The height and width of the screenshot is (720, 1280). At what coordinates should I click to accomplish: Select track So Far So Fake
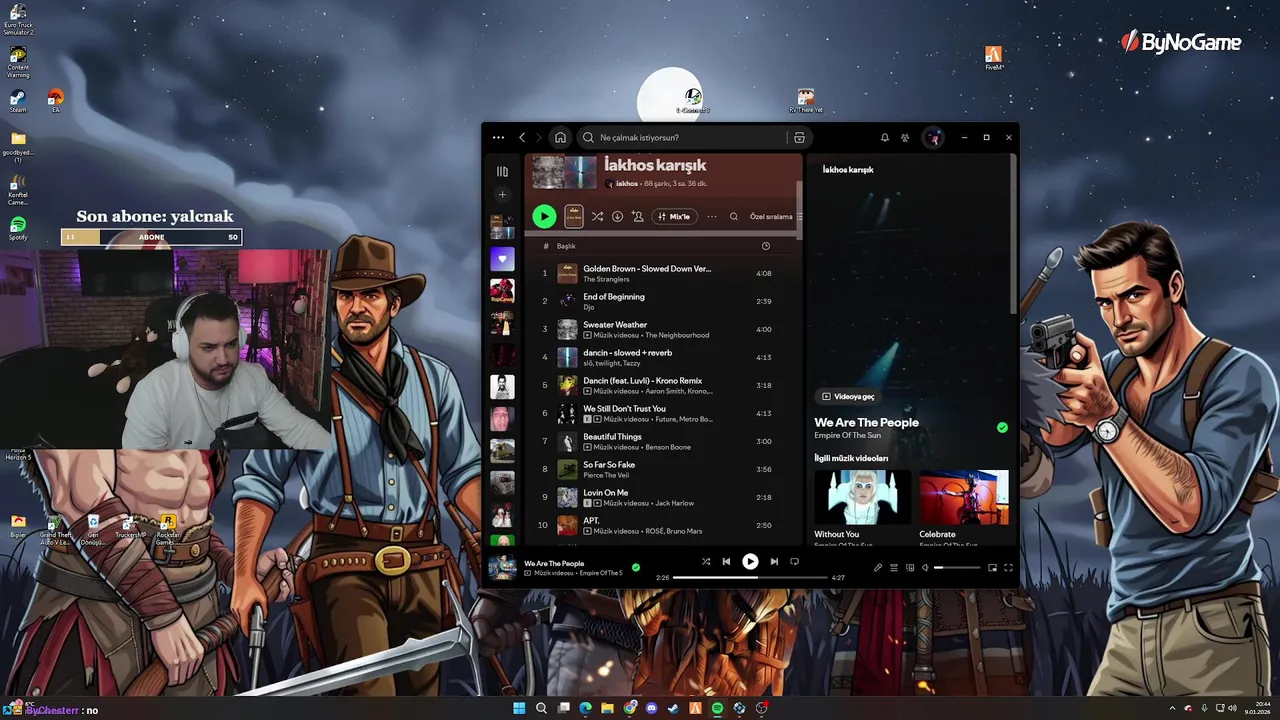pos(663,469)
